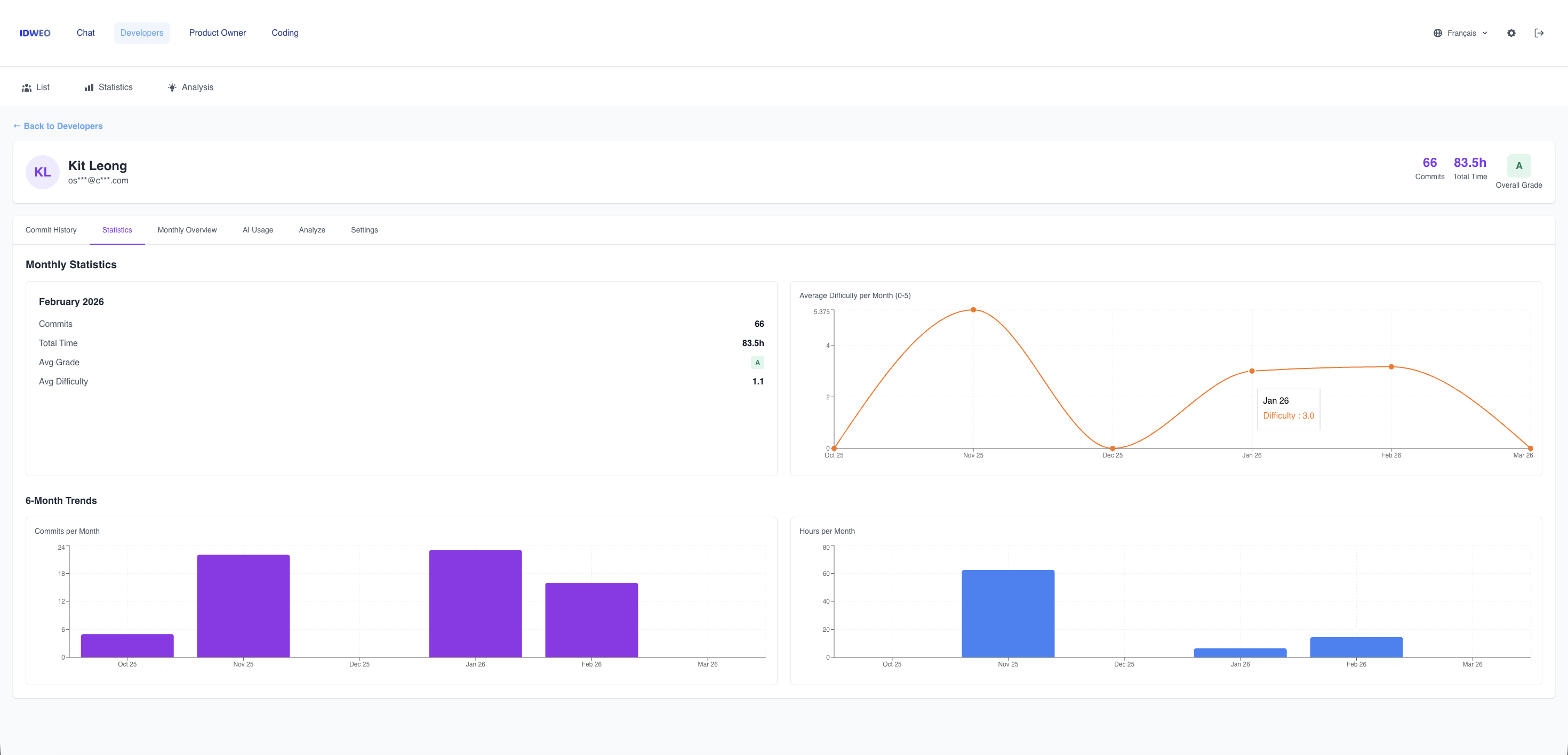Select the List view icon
The image size is (1568, 755).
click(27, 87)
